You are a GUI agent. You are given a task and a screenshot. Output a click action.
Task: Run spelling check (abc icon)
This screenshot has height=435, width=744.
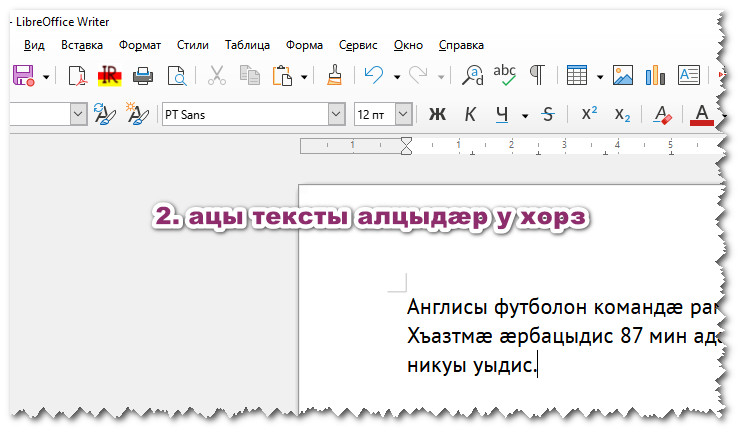[504, 75]
